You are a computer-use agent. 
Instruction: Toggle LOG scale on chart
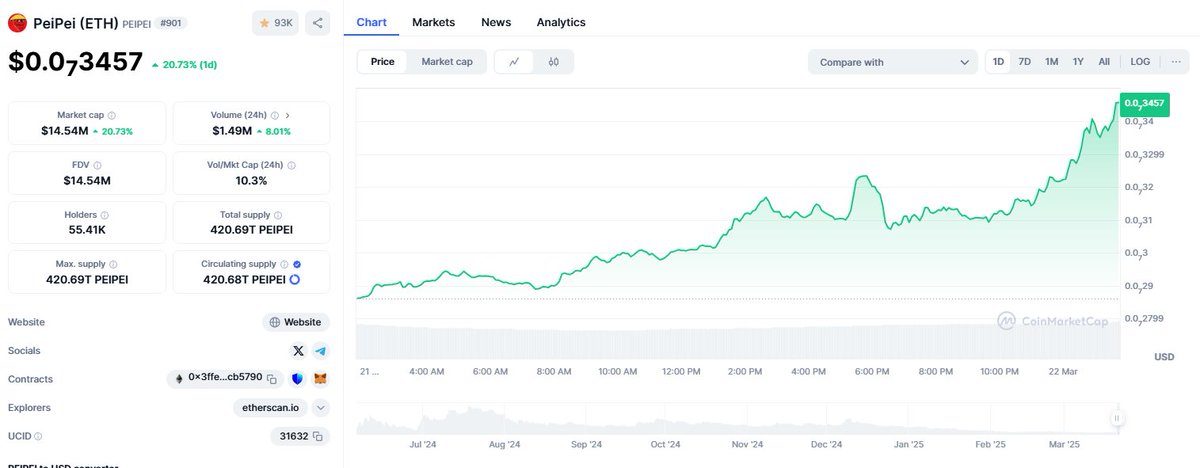tap(1140, 62)
